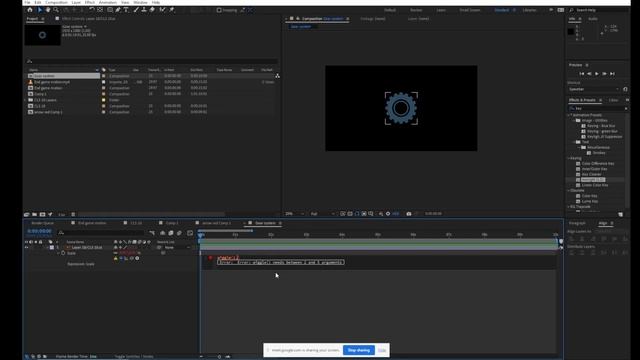Select the Keylight effect in Effects list
This screenshot has width=640, height=360.
593,180
